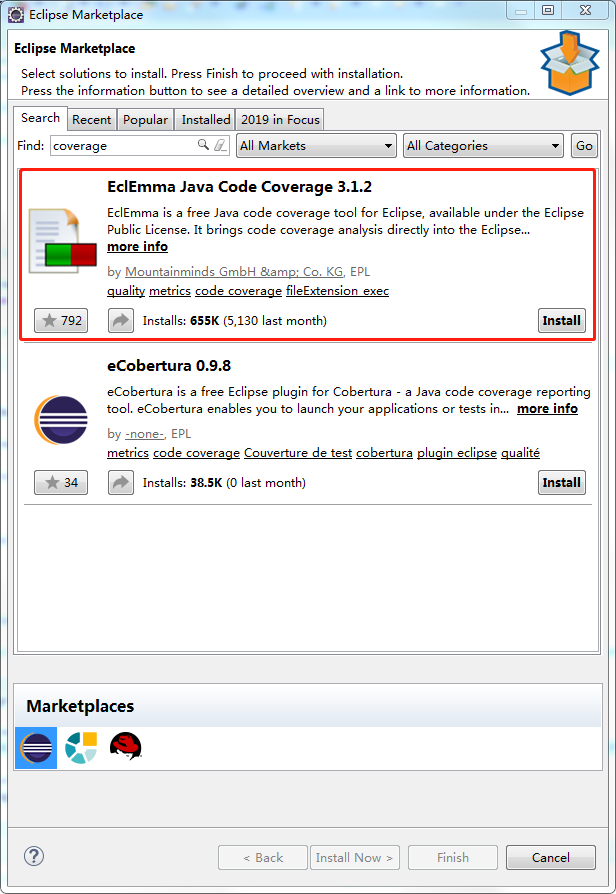Click the Eclipse Marketplace title bar icon
Image resolution: width=616 pixels, height=894 pixels.
click(16, 15)
